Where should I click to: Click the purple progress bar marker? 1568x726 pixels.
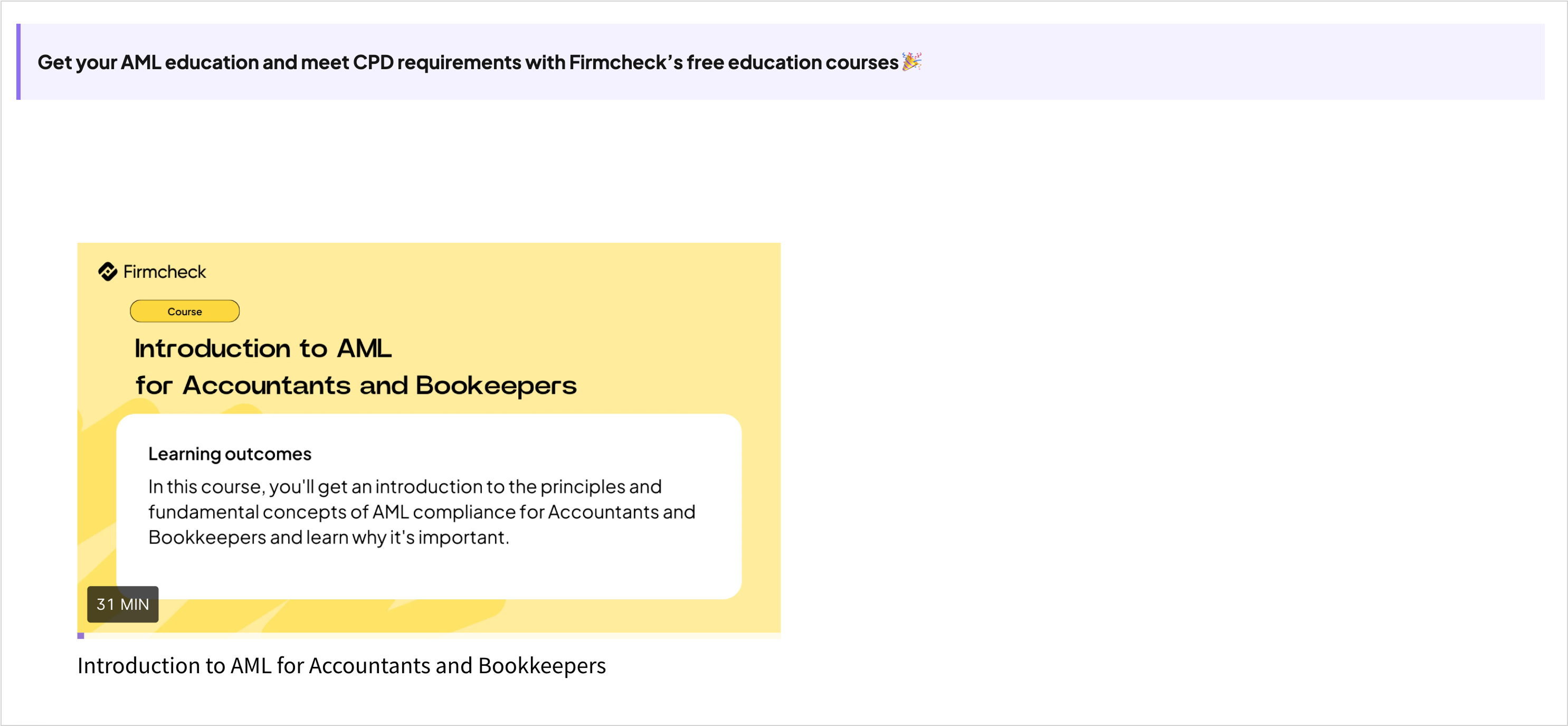pyautogui.click(x=80, y=636)
